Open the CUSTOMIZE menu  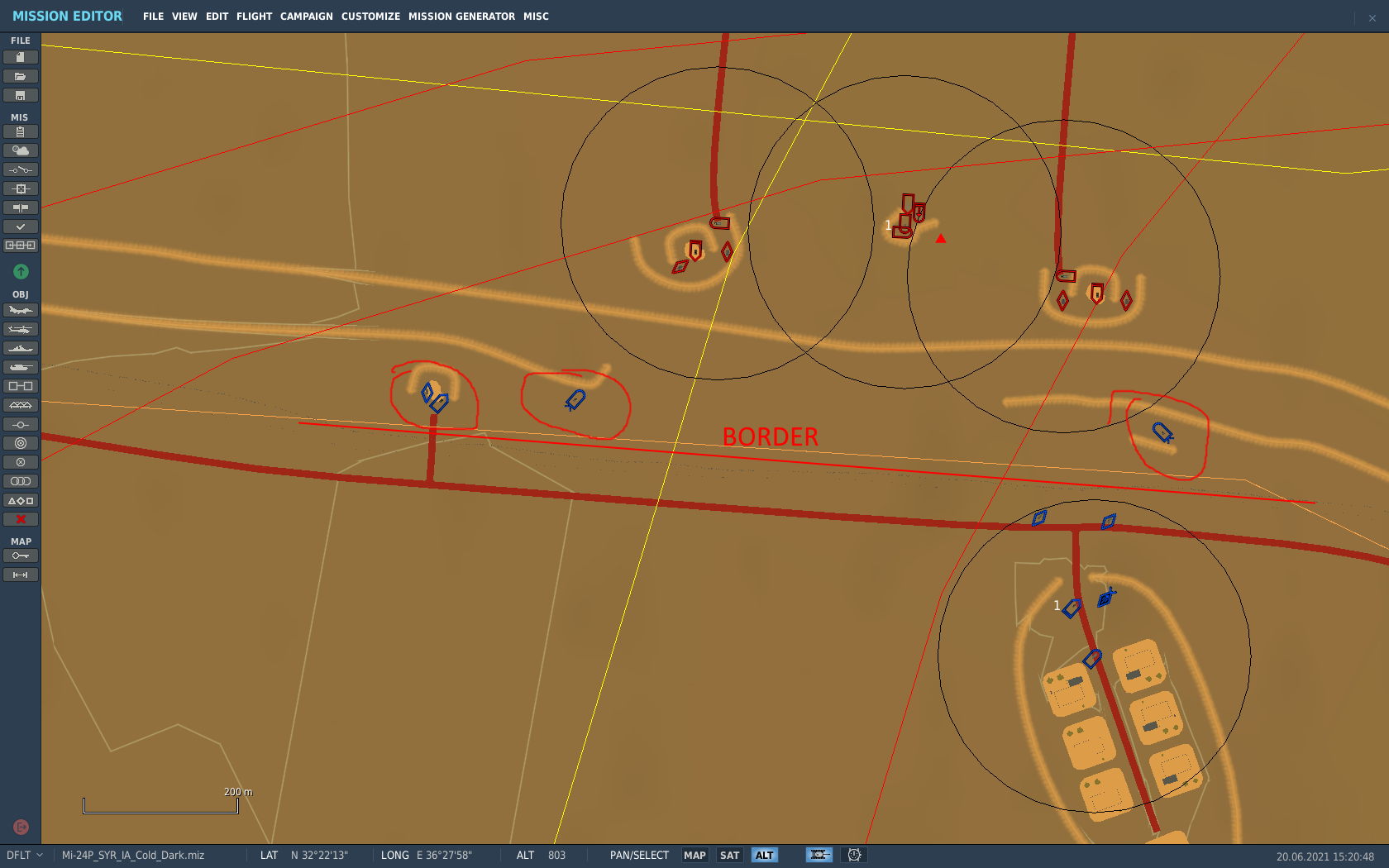pyautogui.click(x=370, y=17)
